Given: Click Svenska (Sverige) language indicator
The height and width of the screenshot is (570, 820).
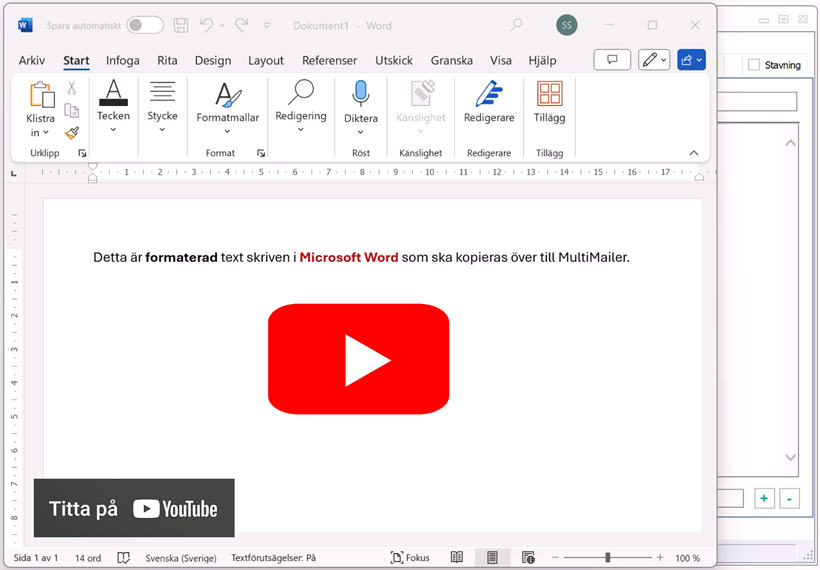Looking at the screenshot, I should coord(181,558).
